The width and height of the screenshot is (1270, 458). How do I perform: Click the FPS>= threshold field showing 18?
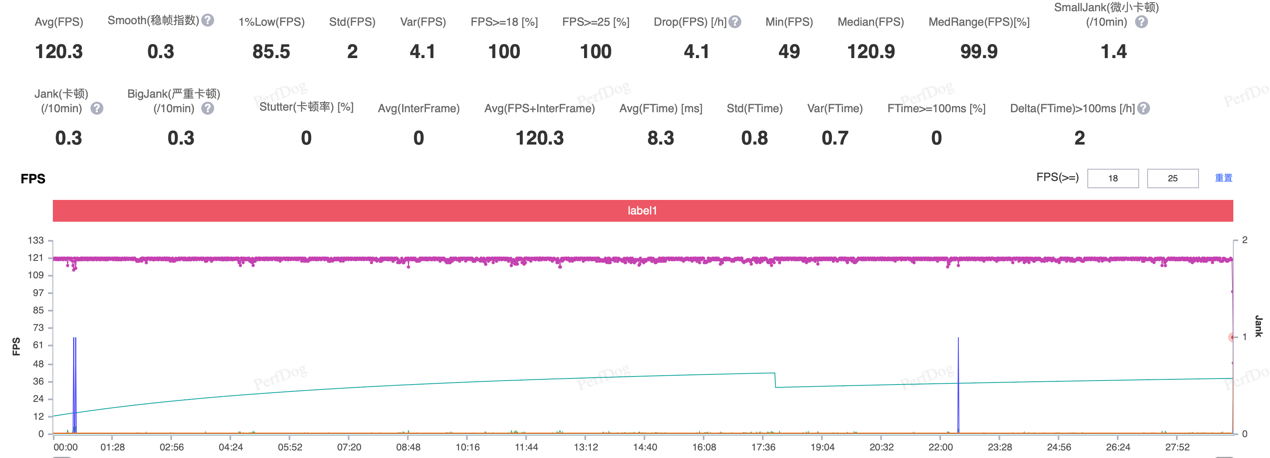[x=1113, y=179]
